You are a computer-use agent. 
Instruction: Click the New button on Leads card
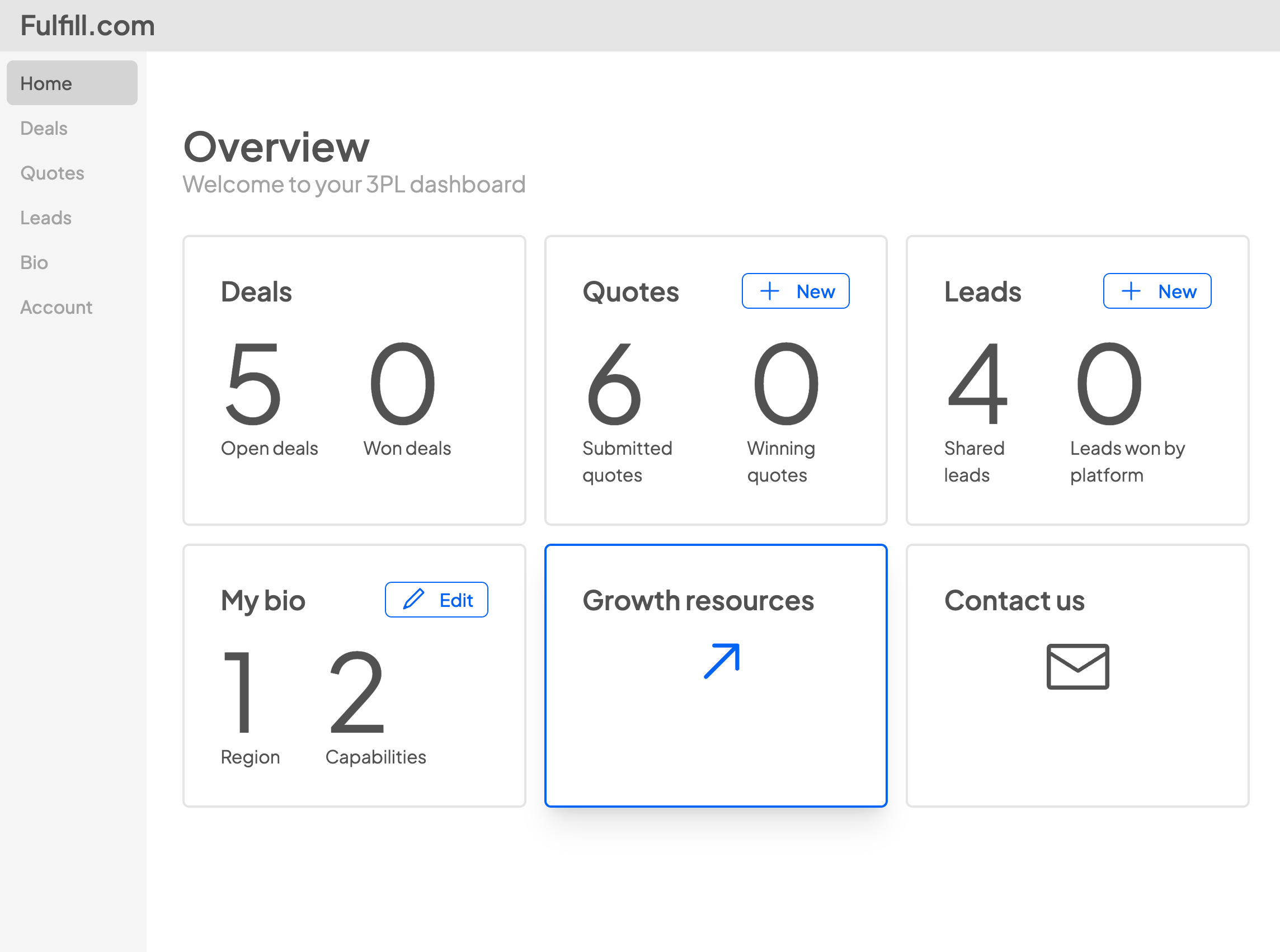[1157, 291]
